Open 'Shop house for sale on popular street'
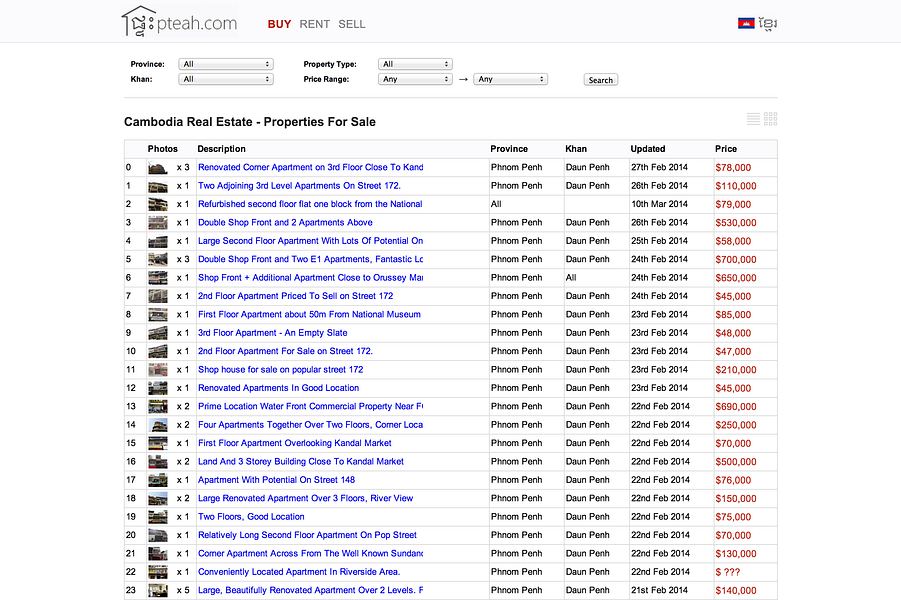The height and width of the screenshot is (600, 901). point(280,370)
